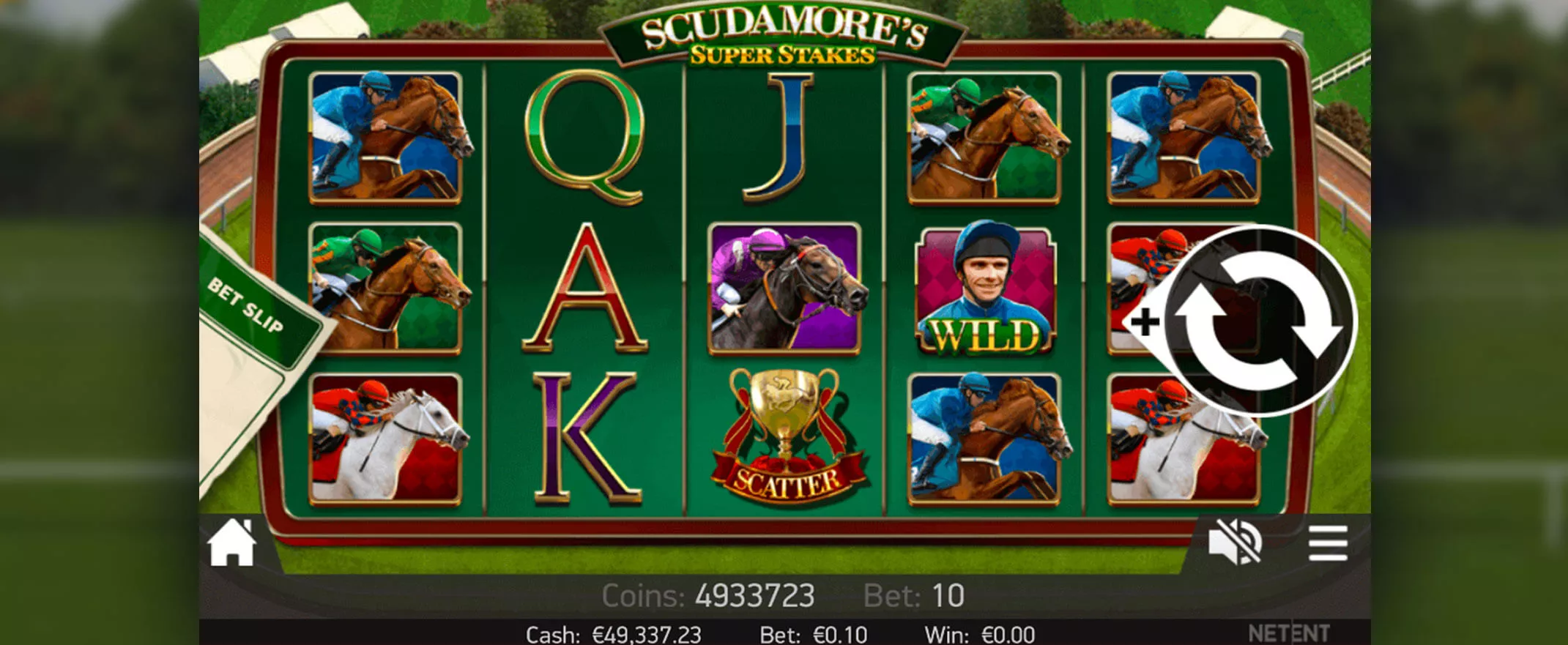
Task: Click the green Q card symbol
Action: (x=585, y=137)
